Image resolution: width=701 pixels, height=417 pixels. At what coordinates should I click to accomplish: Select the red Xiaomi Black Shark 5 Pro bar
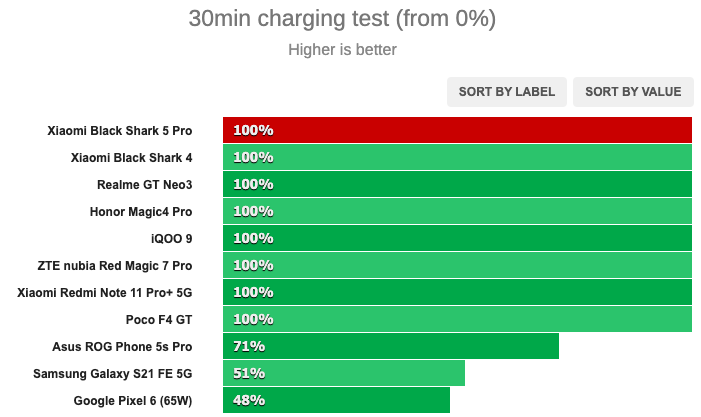[x=457, y=130]
